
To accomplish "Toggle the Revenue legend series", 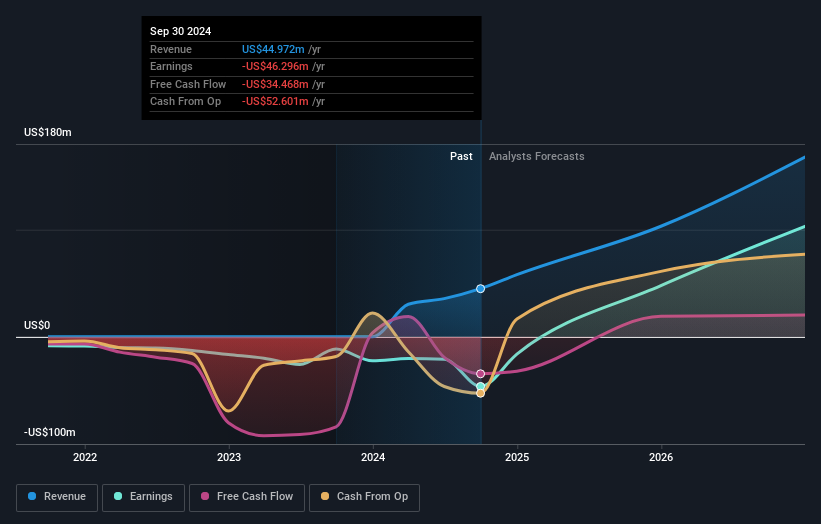I will pos(57,497).
